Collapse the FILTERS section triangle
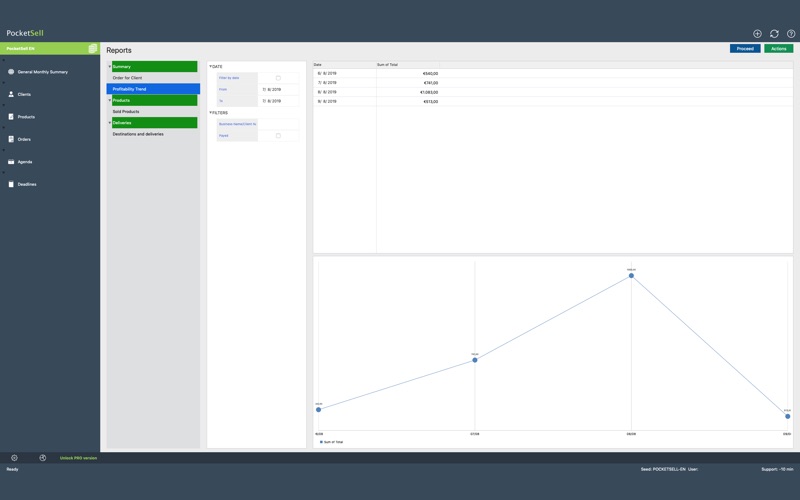Viewport: 800px width, 500px height. 210,112
